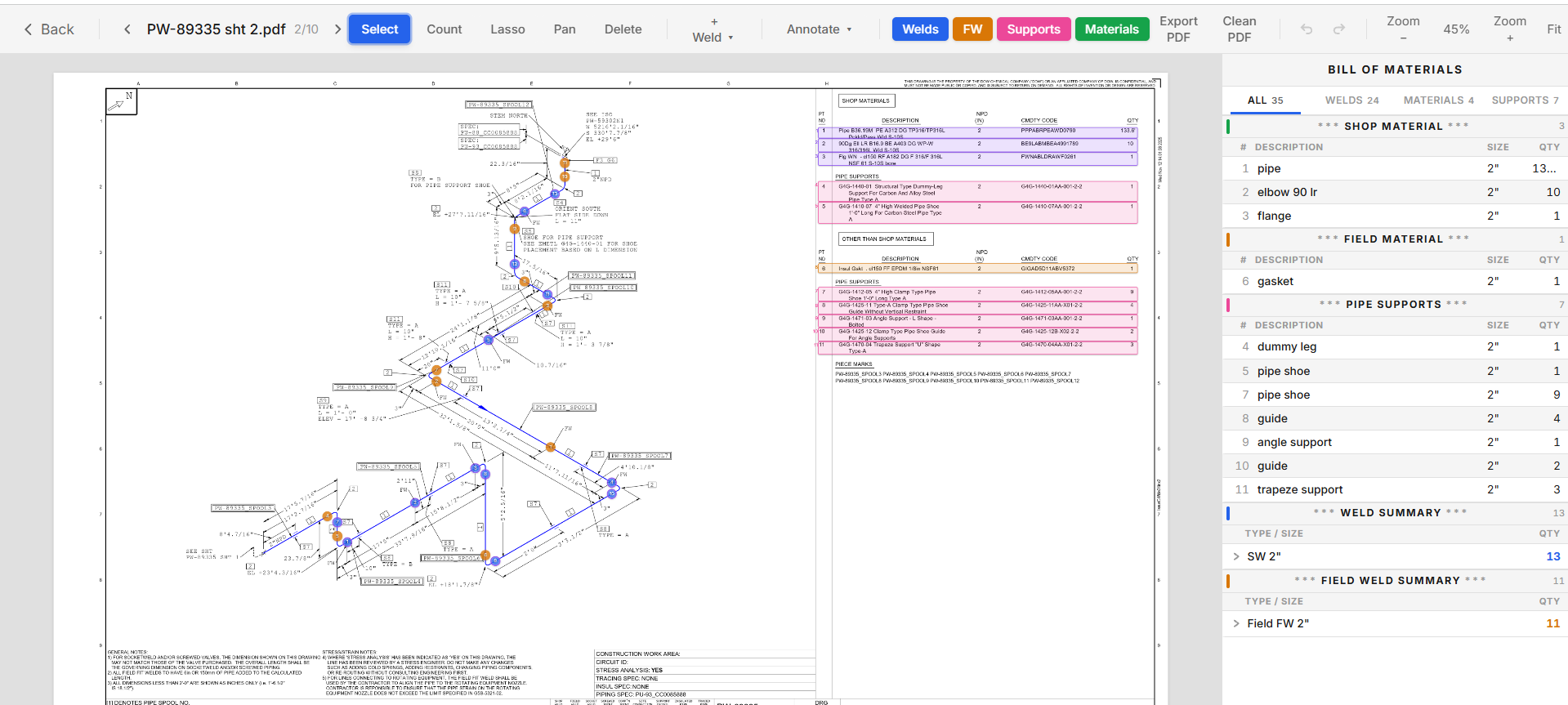Click the undo arrow icon
Image resolution: width=1568 pixels, height=705 pixels.
click(x=1307, y=29)
